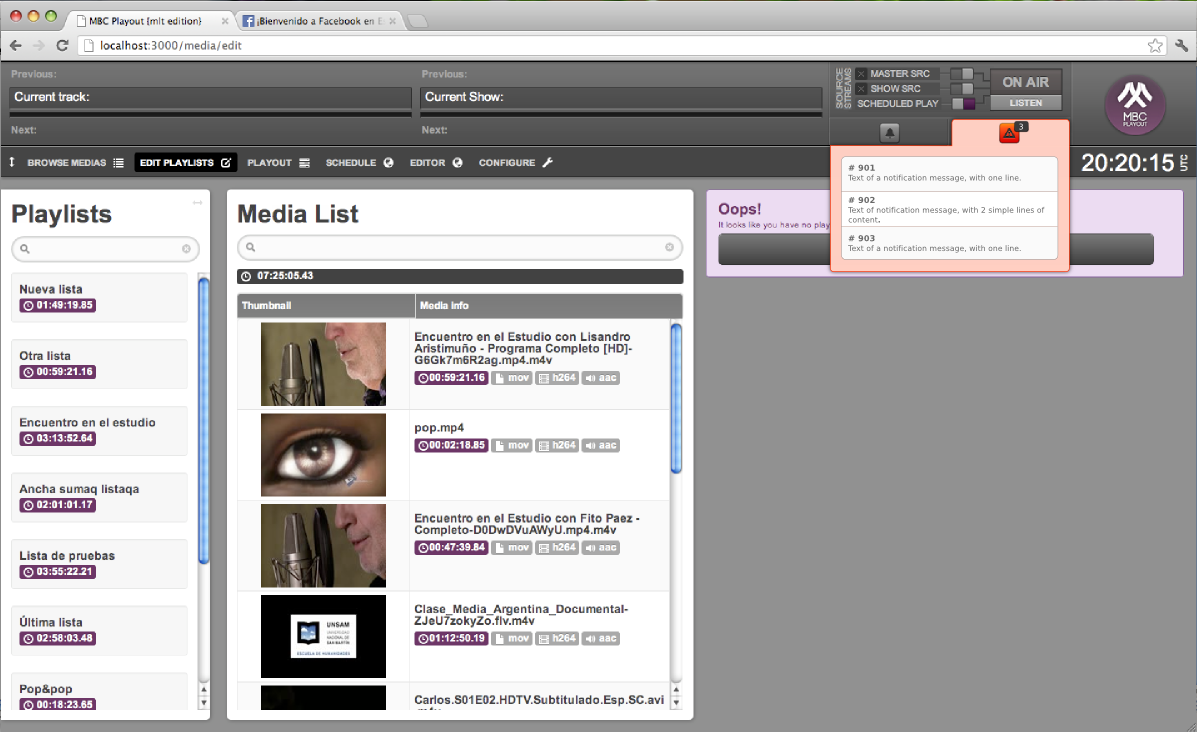Click the Playlists scrollbar down arrow
1197x732 pixels.
tap(203, 703)
